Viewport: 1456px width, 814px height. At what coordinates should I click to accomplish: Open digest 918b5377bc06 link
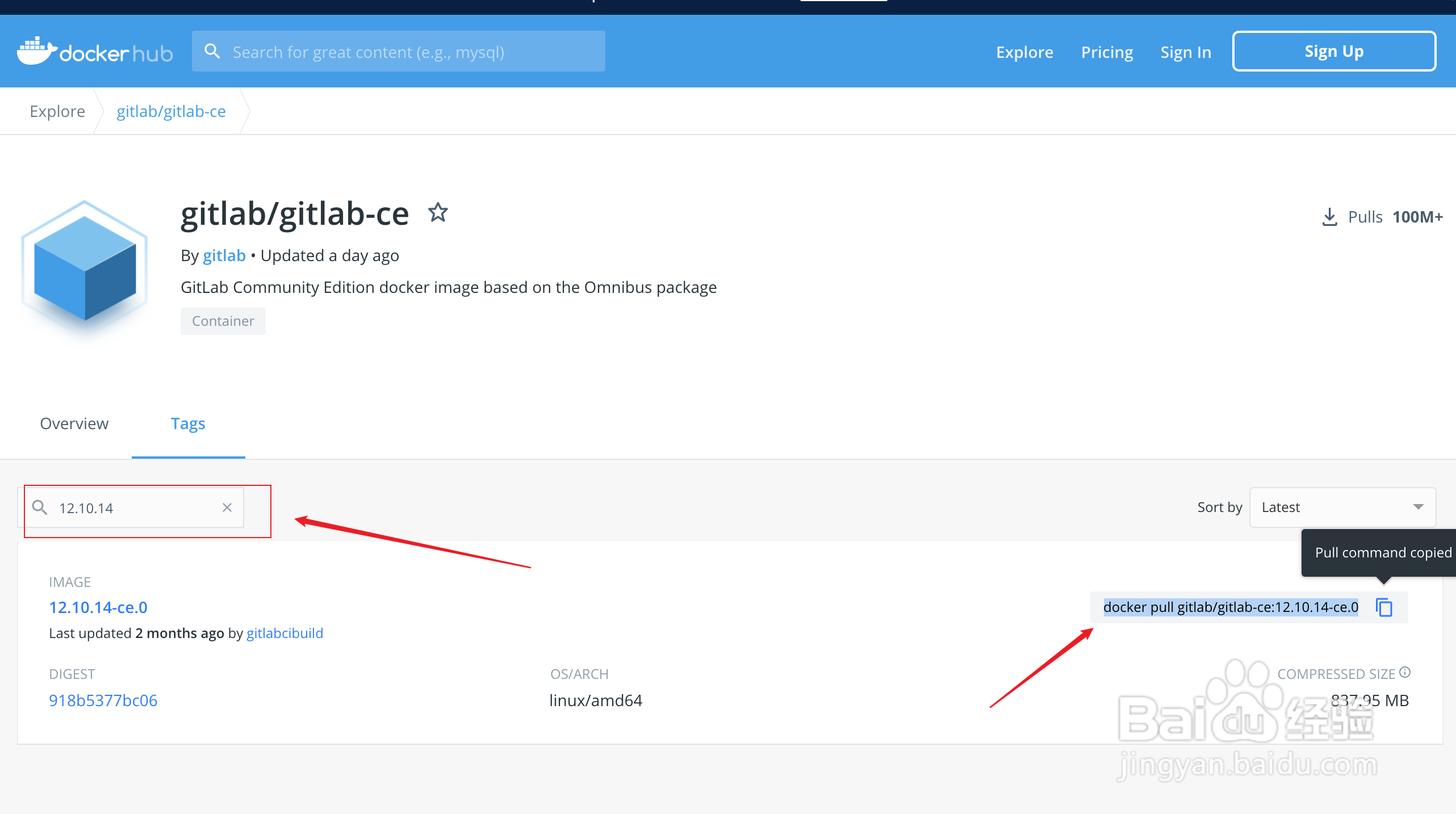click(x=103, y=700)
